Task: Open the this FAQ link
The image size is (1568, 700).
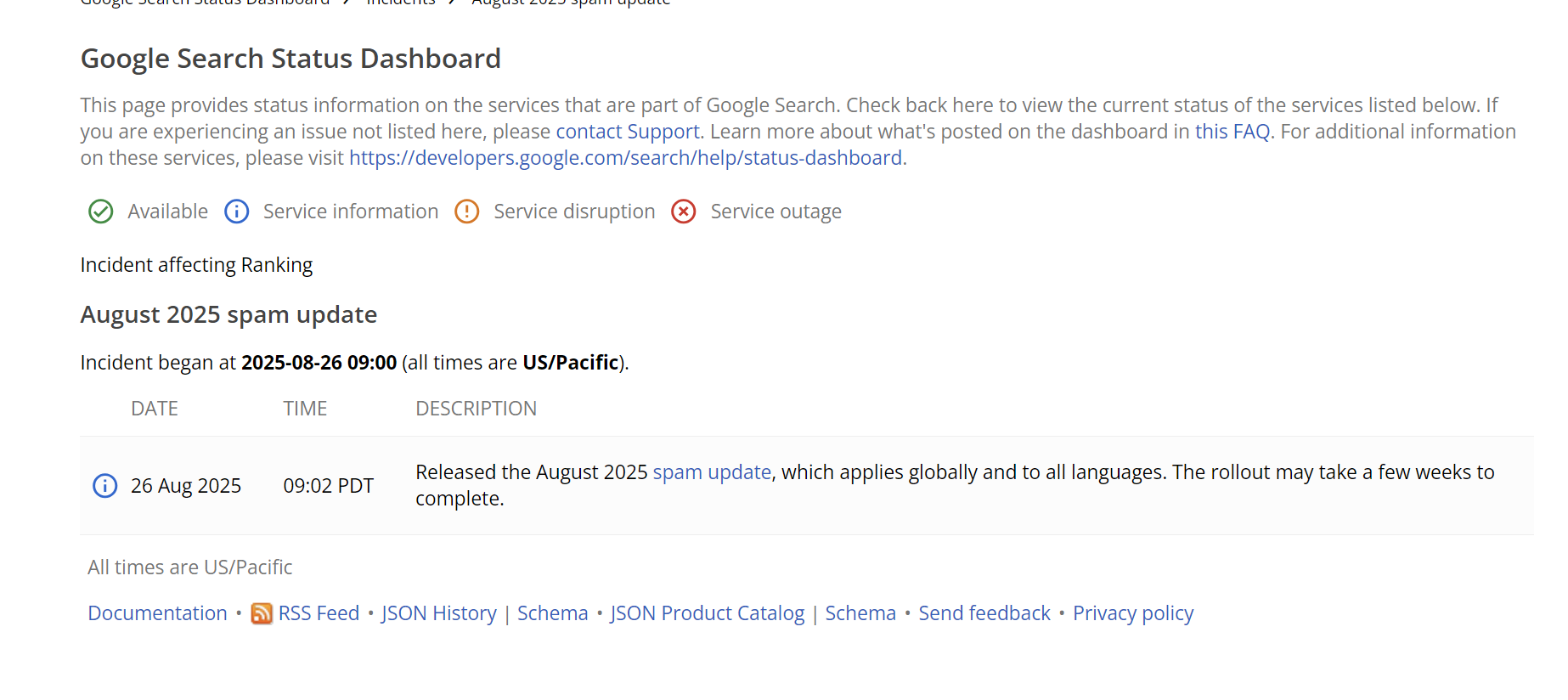Action: (1232, 132)
